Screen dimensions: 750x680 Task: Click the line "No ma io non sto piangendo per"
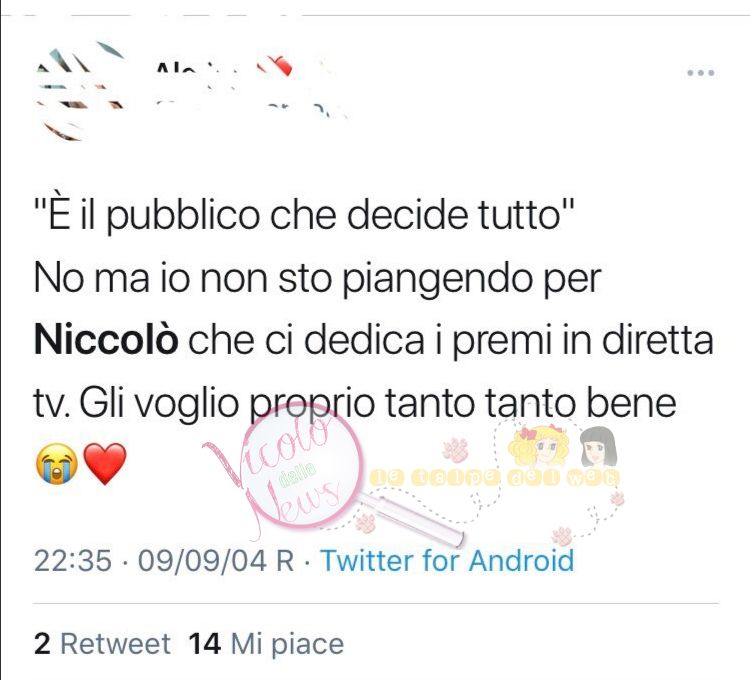[318, 279]
